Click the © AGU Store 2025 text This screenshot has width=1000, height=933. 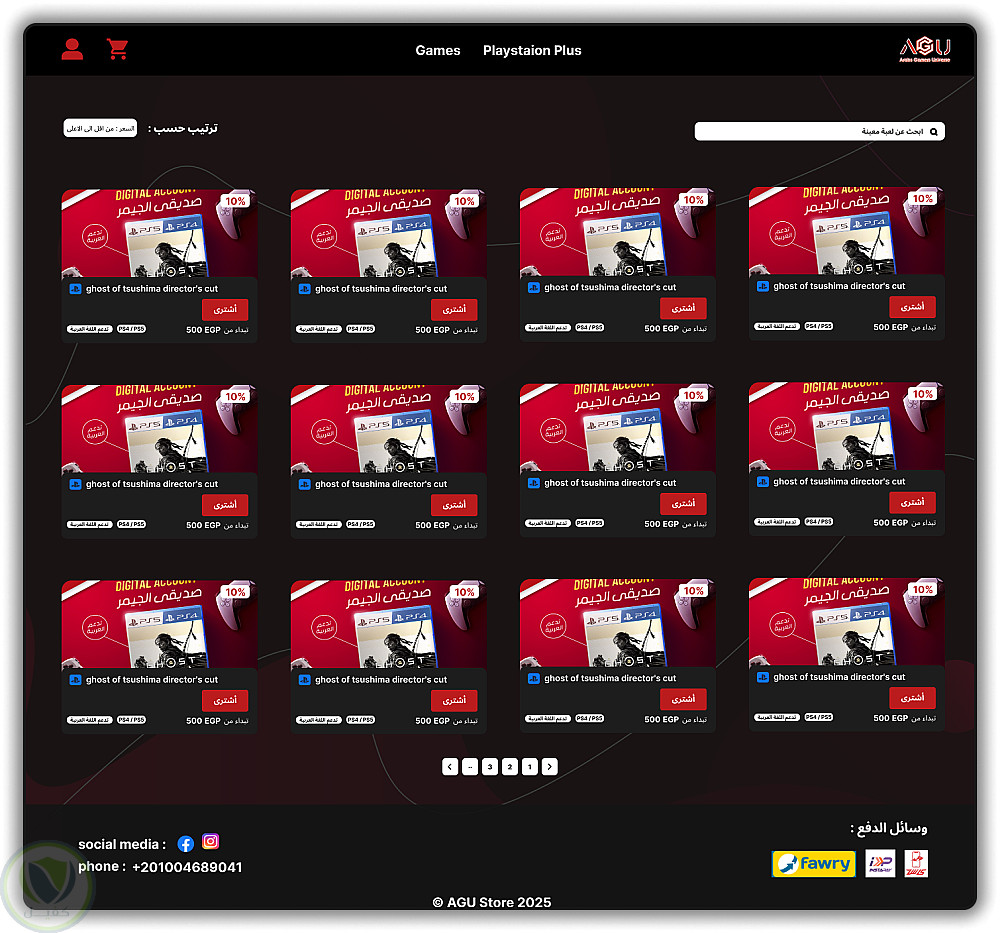click(x=492, y=902)
